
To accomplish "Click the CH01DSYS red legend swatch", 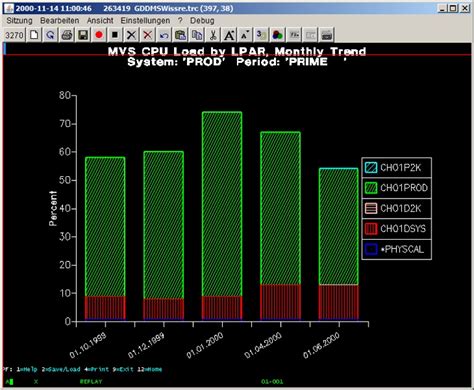I will click(x=371, y=229).
